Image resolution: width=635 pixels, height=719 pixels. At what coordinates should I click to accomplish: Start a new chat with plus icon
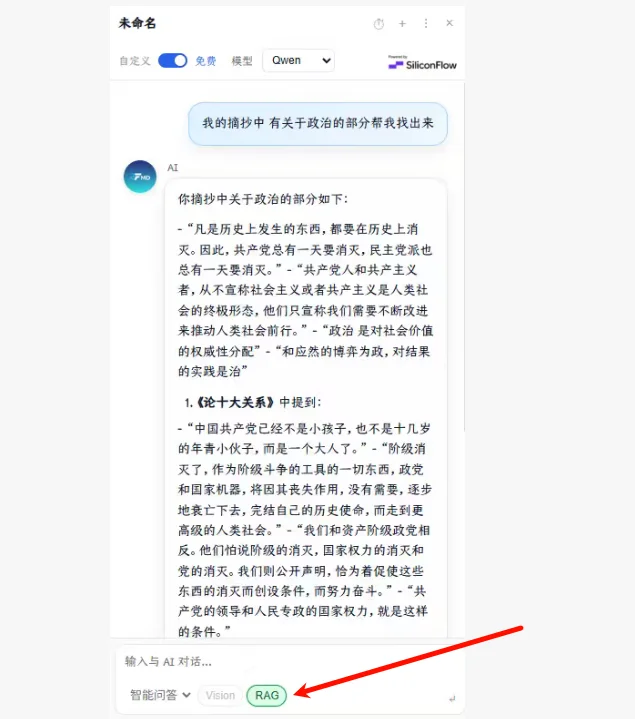coord(402,24)
